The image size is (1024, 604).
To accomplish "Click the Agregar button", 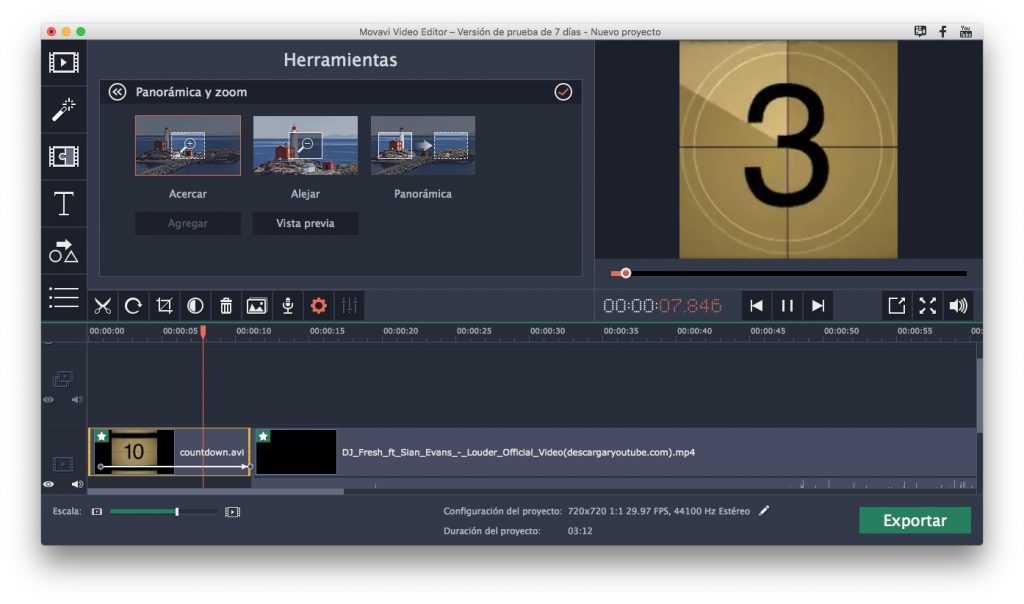I will [187, 223].
